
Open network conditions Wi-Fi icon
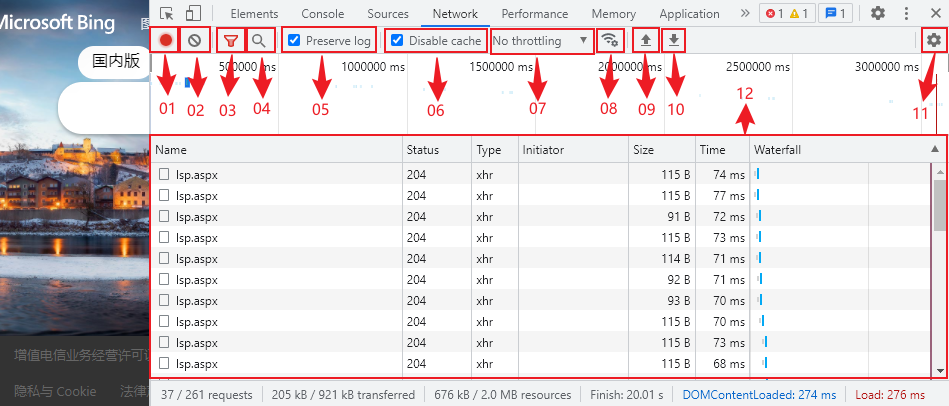[x=609, y=41]
